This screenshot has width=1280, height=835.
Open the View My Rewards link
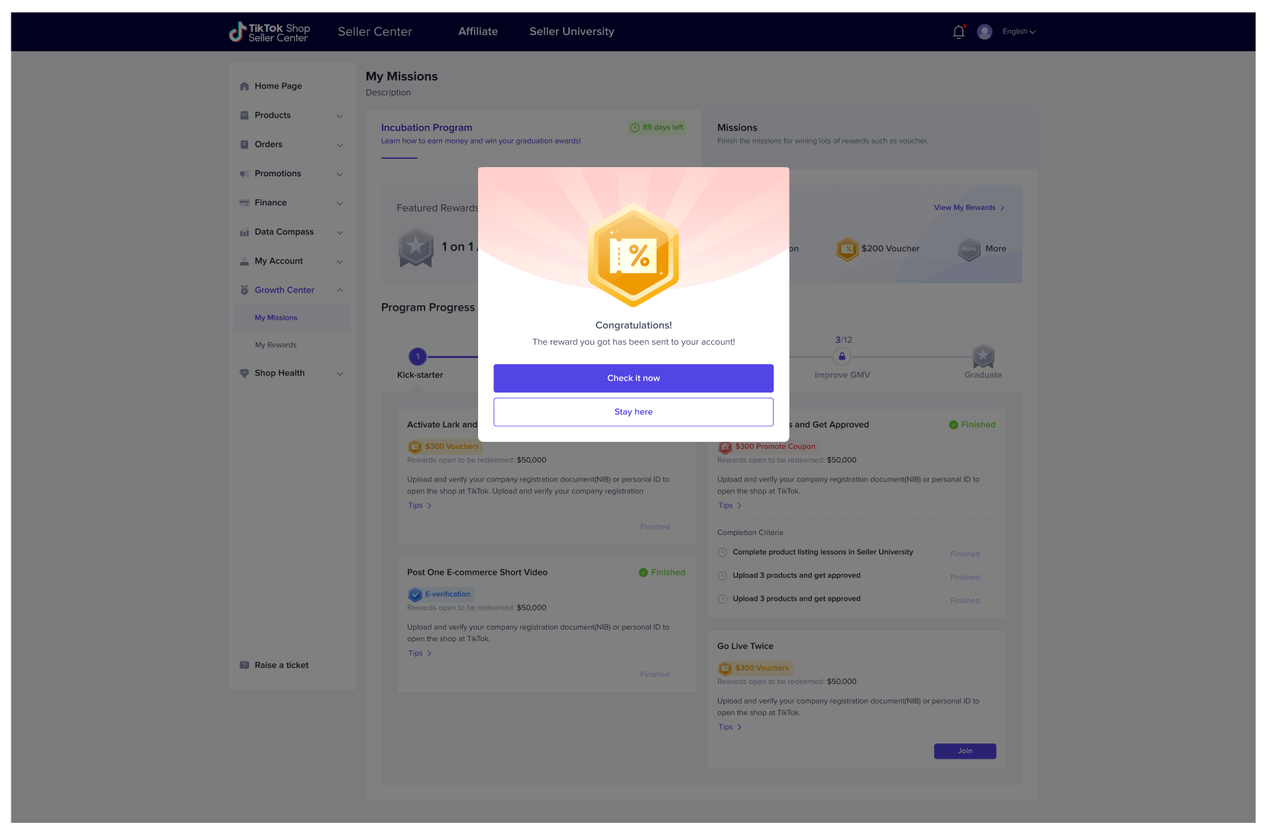969,208
